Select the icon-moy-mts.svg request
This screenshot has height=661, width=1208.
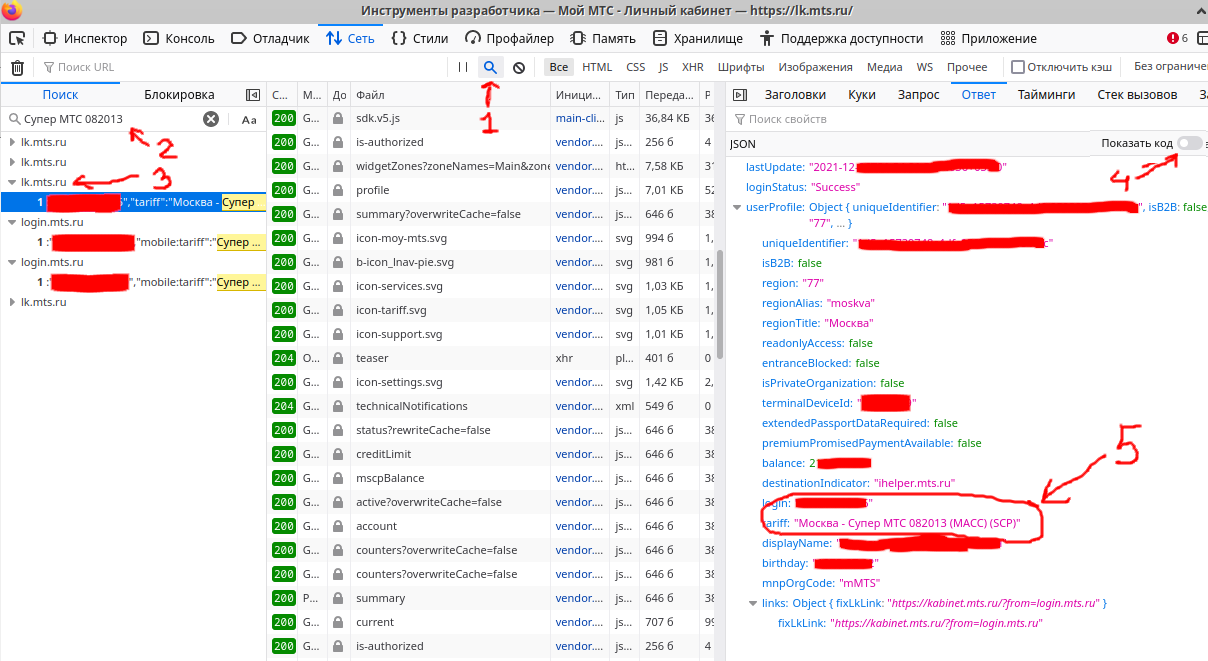click(491, 238)
